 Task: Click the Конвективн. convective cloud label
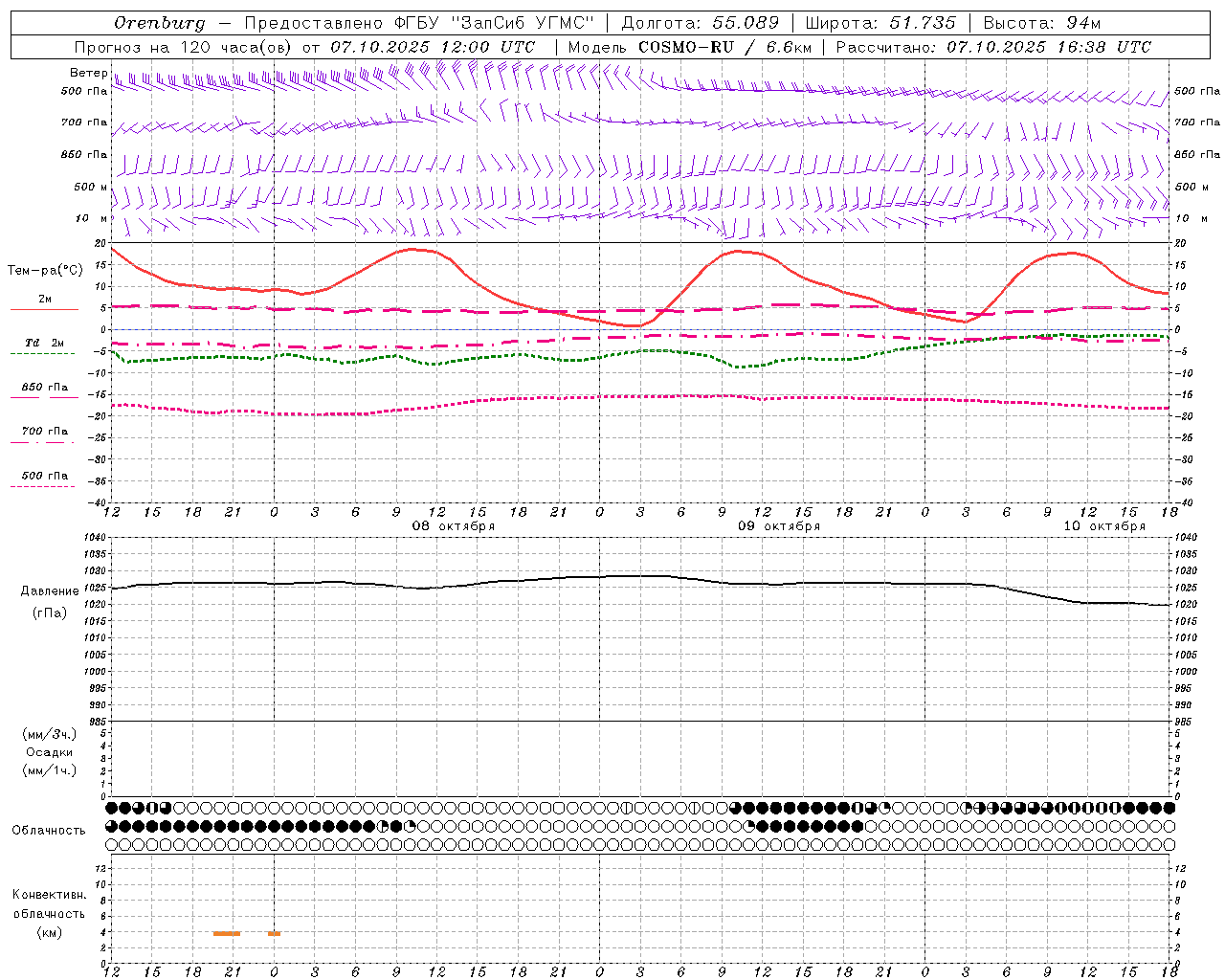[50, 895]
